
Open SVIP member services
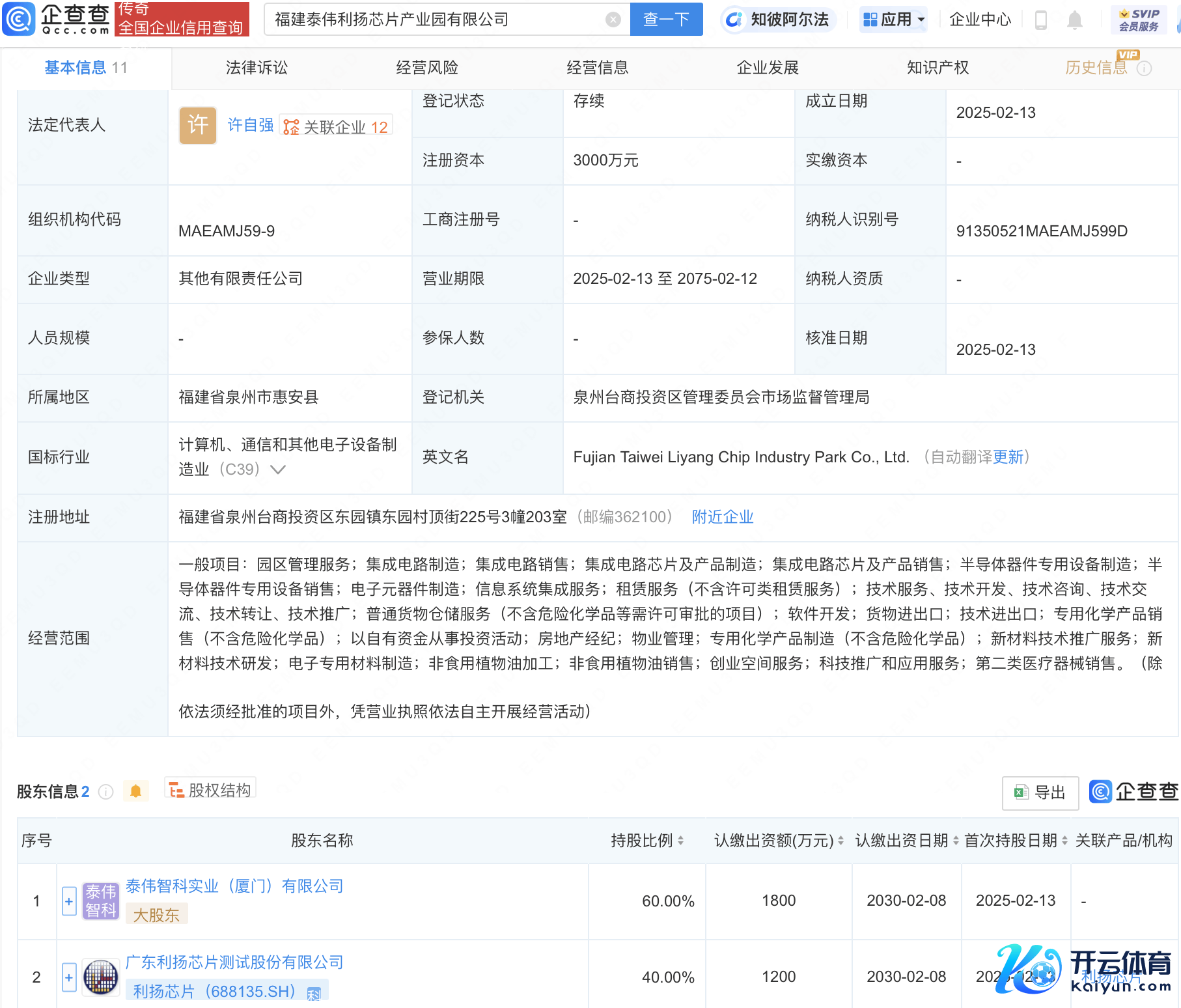coord(1138,20)
